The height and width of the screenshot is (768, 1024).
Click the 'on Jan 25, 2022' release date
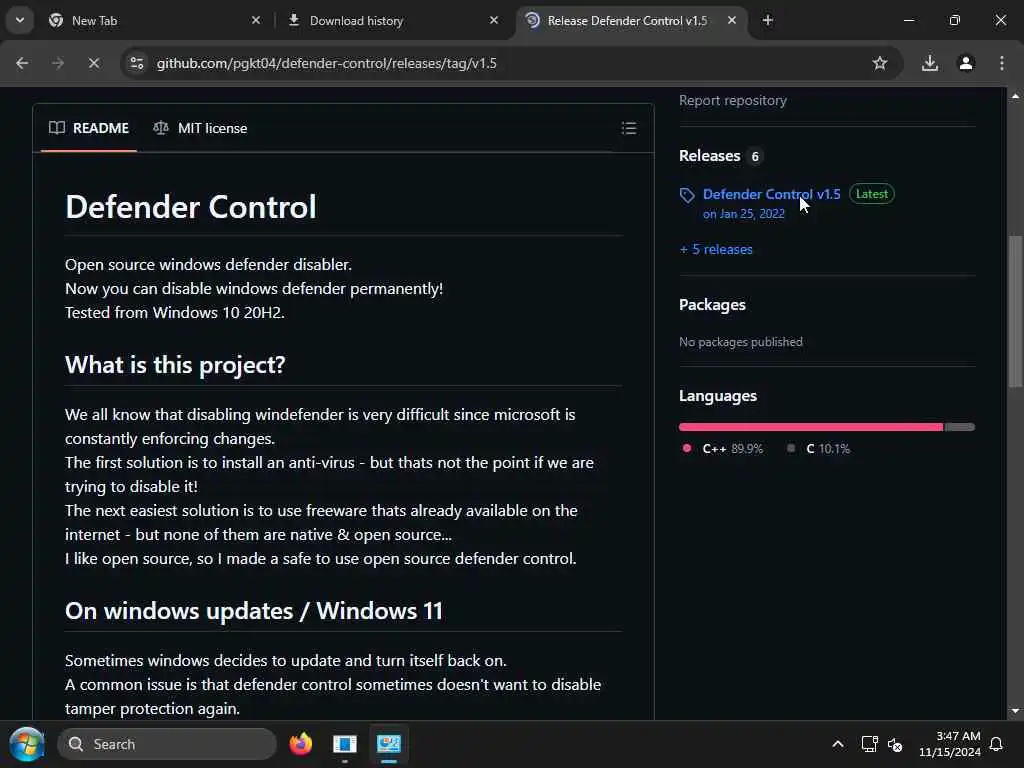(744, 214)
